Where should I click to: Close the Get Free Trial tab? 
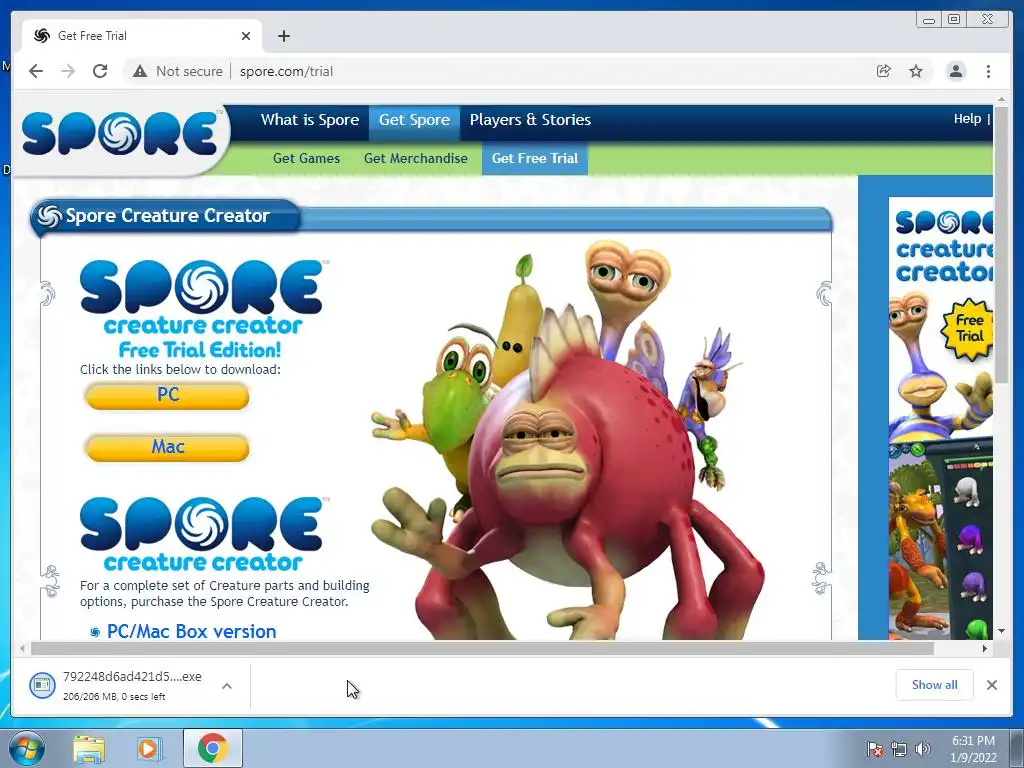click(246, 36)
